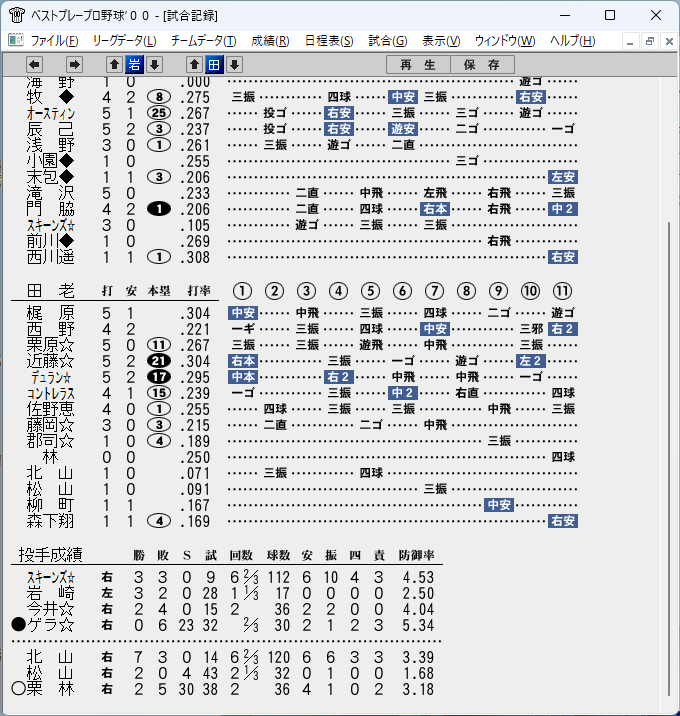Open the ファイル(F) menu
The image size is (680, 716).
(x=54, y=41)
